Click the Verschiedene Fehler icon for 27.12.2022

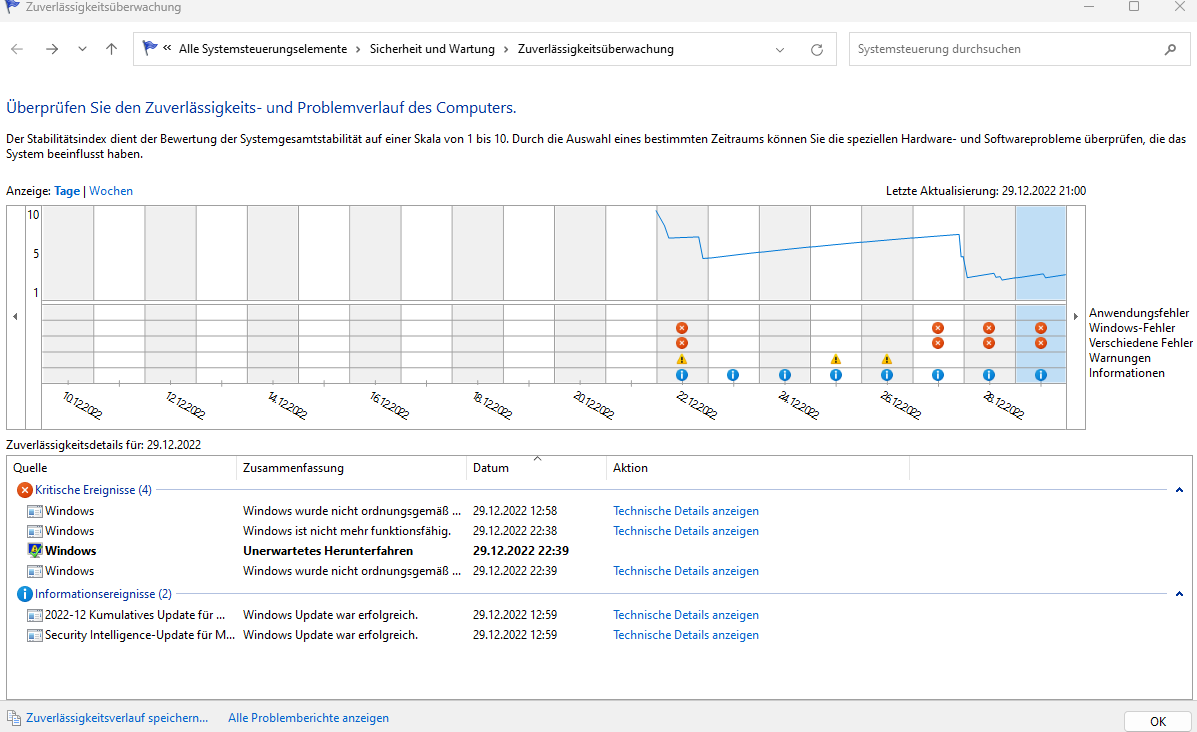(937, 343)
